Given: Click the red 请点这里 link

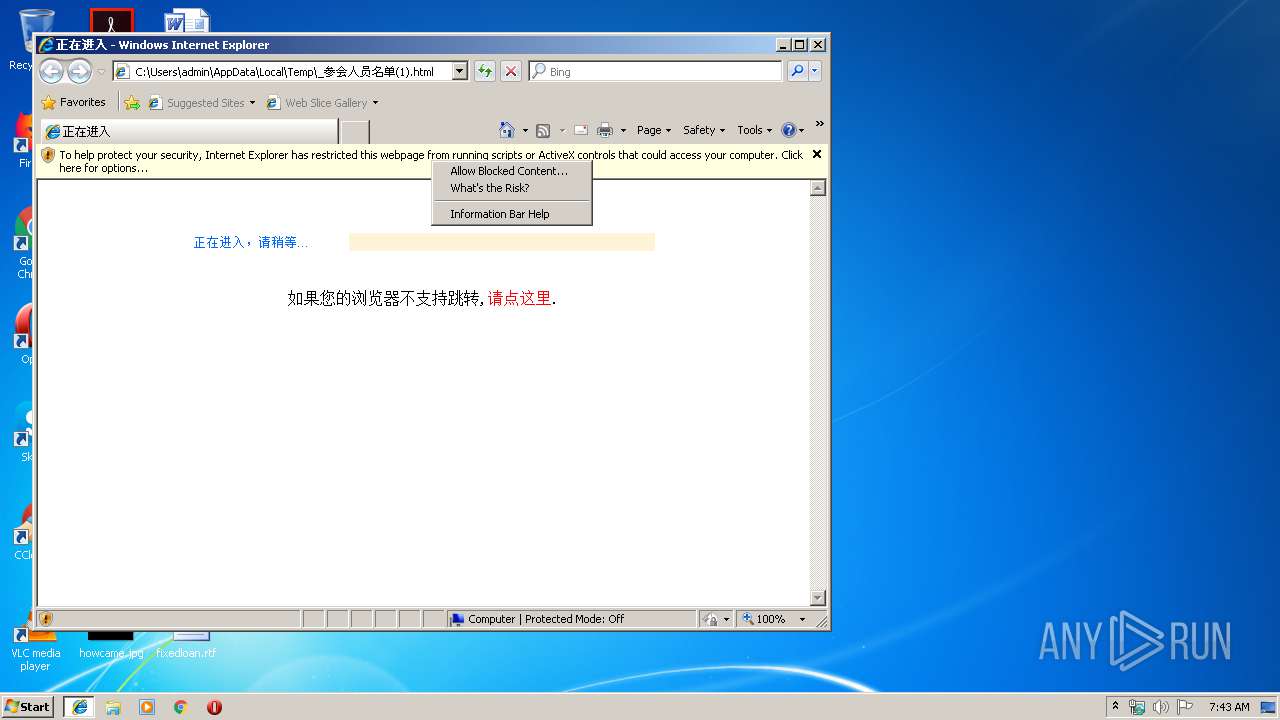Looking at the screenshot, I should (519, 298).
